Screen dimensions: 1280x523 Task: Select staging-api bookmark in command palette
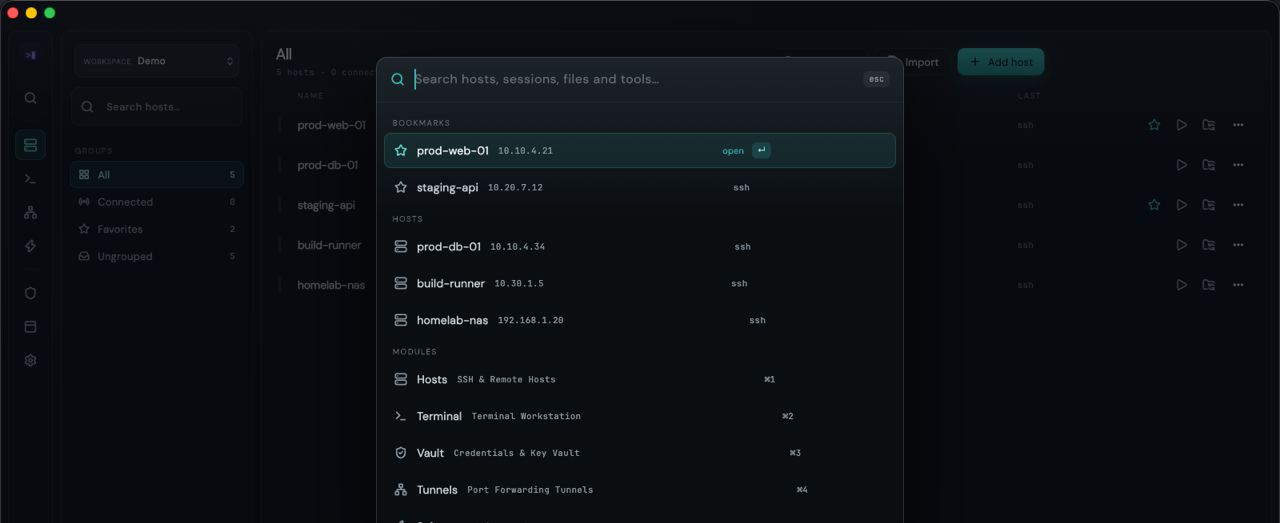640,187
